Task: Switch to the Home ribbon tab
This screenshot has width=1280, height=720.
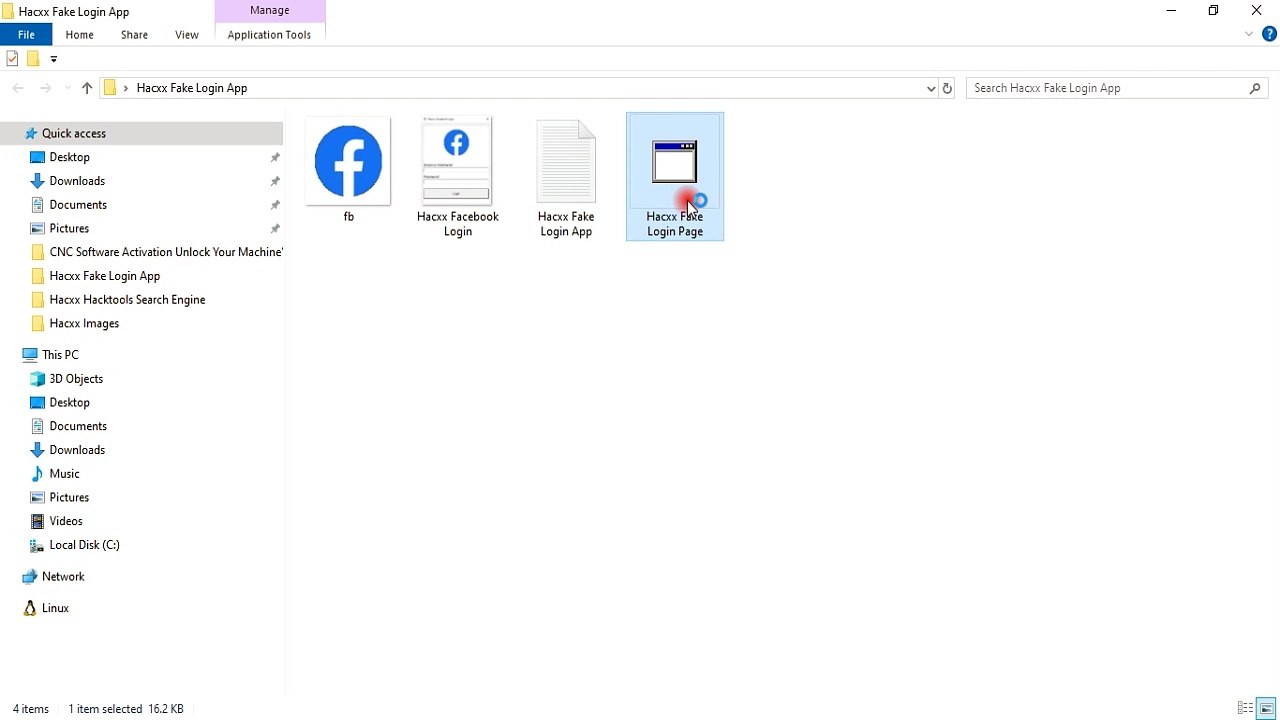Action: 79,35
